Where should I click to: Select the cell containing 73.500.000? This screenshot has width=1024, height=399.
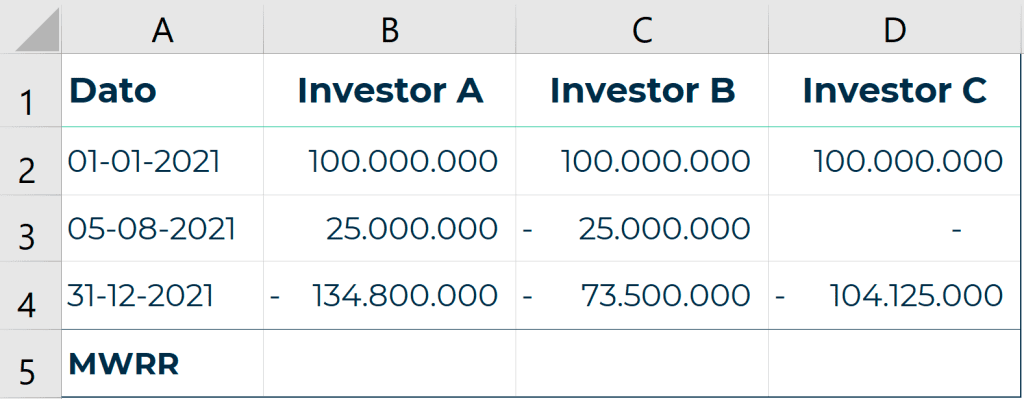(x=642, y=296)
